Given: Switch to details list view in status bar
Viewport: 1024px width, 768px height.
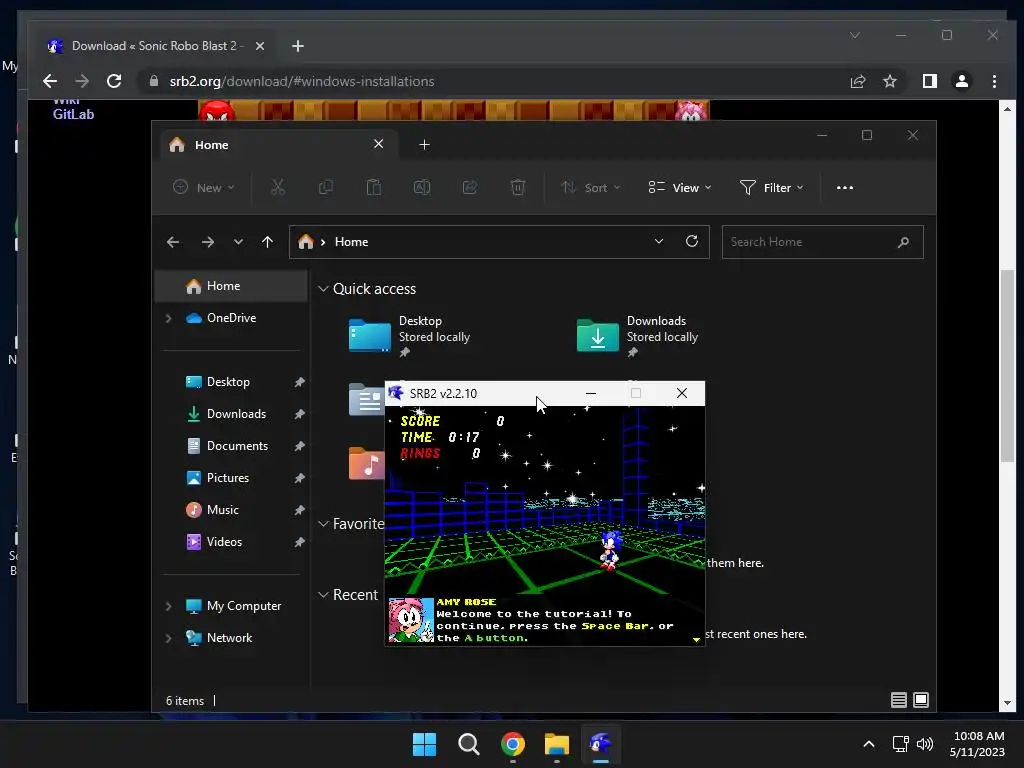Looking at the screenshot, I should (x=899, y=700).
